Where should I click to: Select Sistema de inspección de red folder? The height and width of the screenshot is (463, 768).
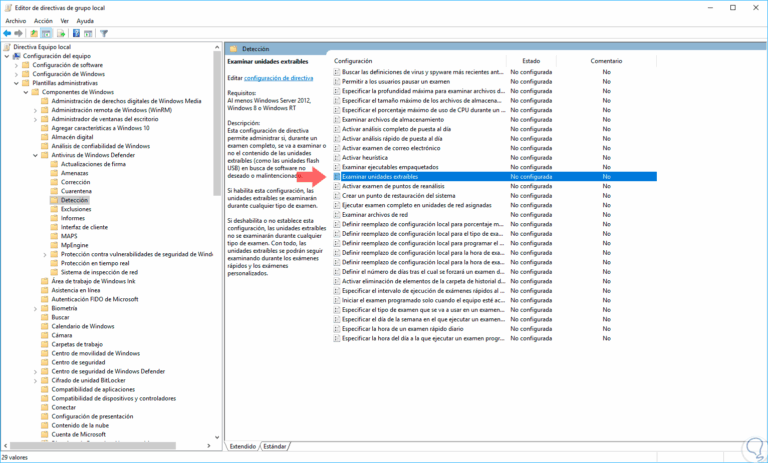click(x=99, y=272)
